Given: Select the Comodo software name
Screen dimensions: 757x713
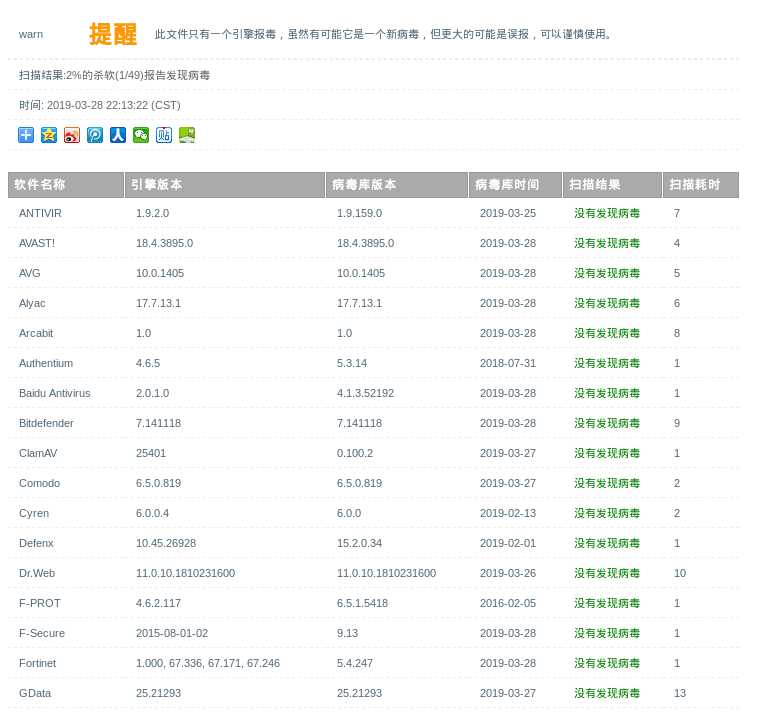Looking at the screenshot, I should (x=40, y=483).
